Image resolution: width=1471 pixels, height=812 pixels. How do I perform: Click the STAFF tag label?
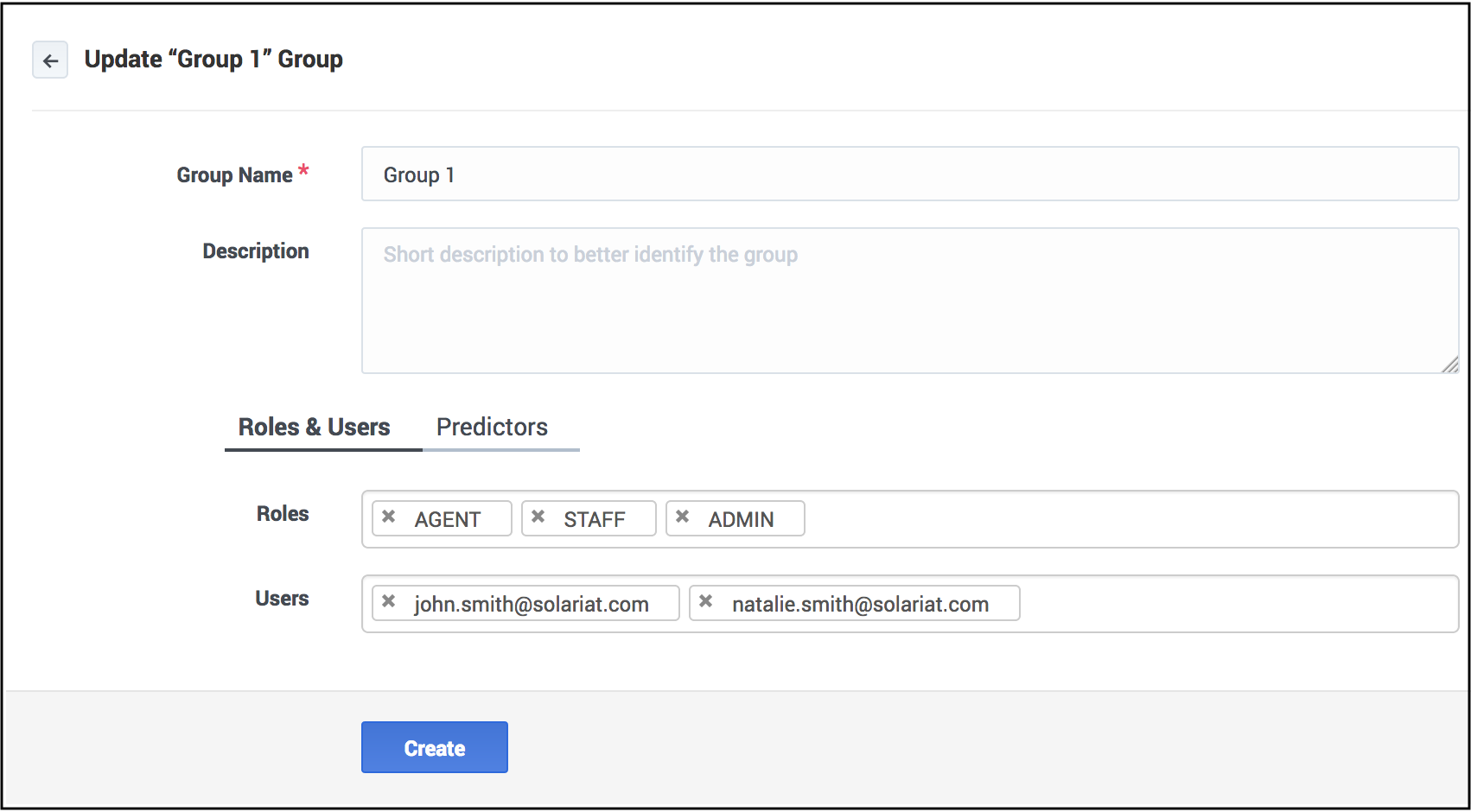coord(595,519)
